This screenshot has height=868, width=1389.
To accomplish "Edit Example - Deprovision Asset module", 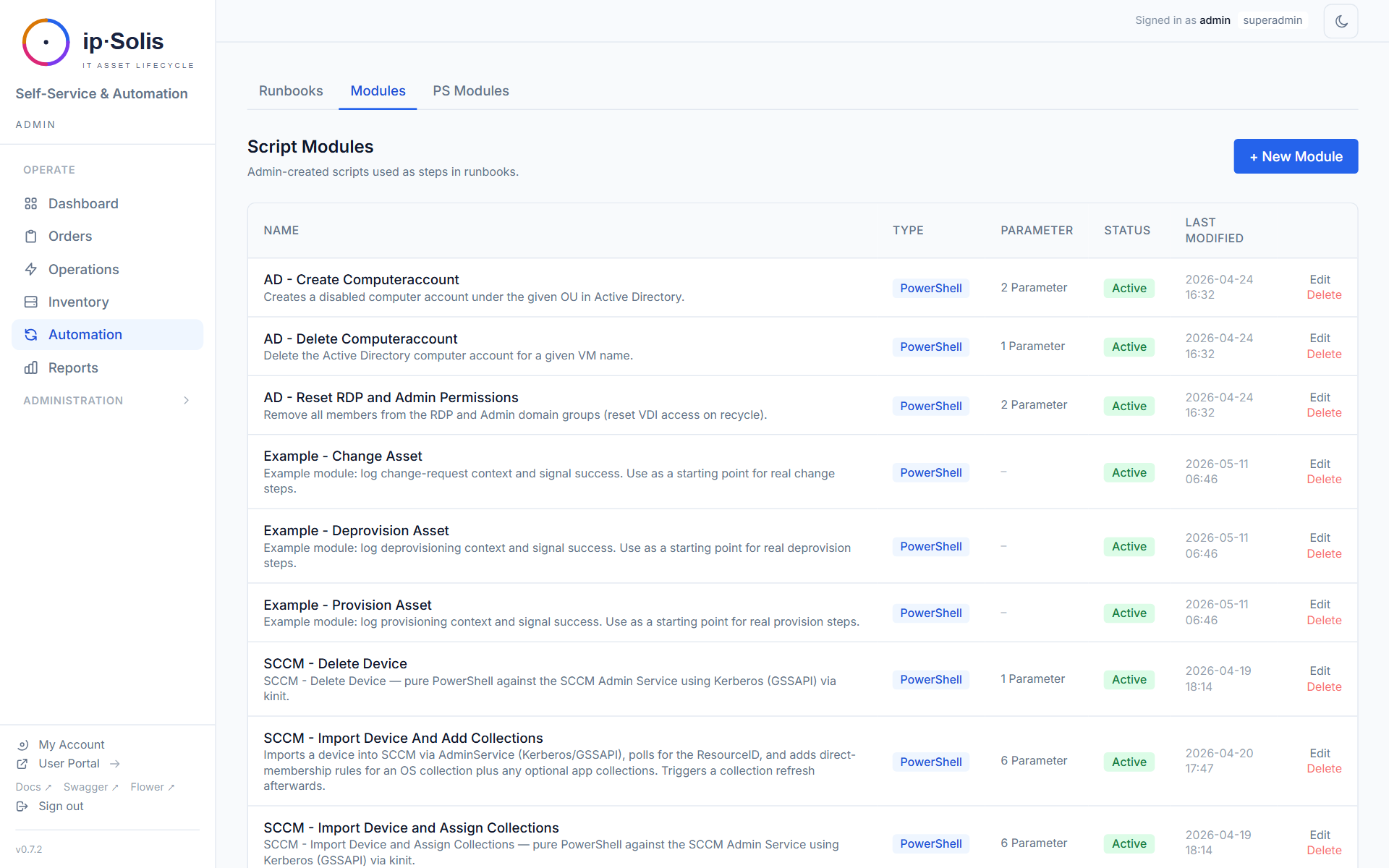I will coord(1320,538).
